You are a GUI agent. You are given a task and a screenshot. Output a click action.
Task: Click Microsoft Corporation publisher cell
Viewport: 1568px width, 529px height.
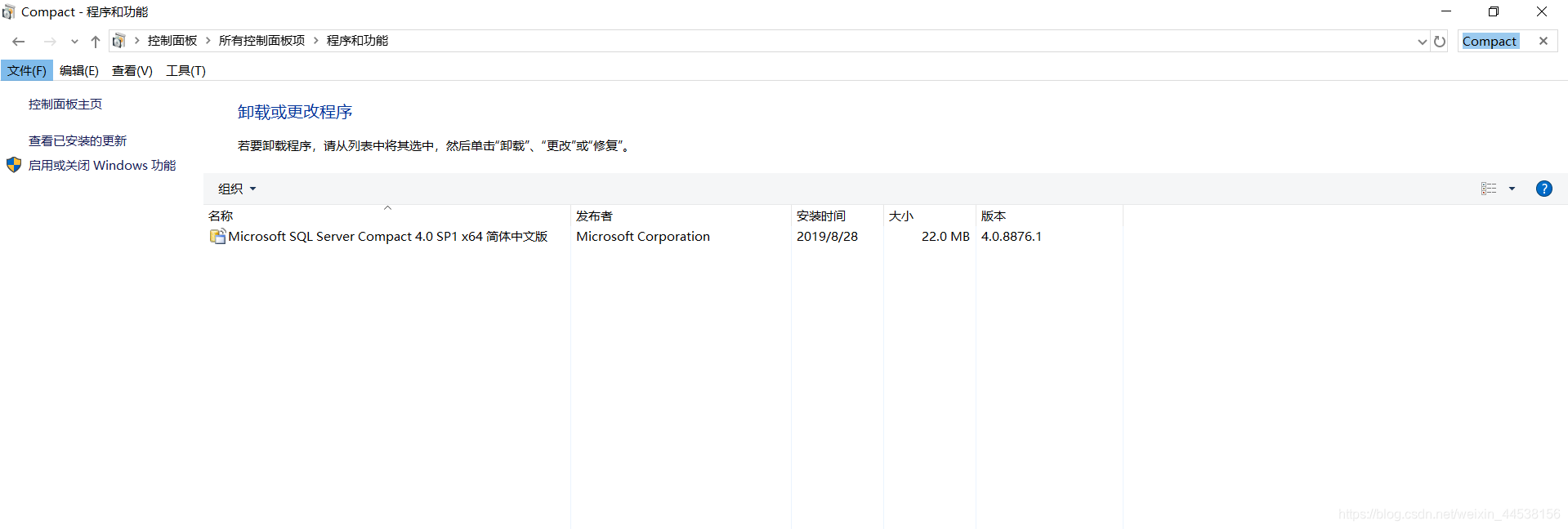click(x=643, y=237)
